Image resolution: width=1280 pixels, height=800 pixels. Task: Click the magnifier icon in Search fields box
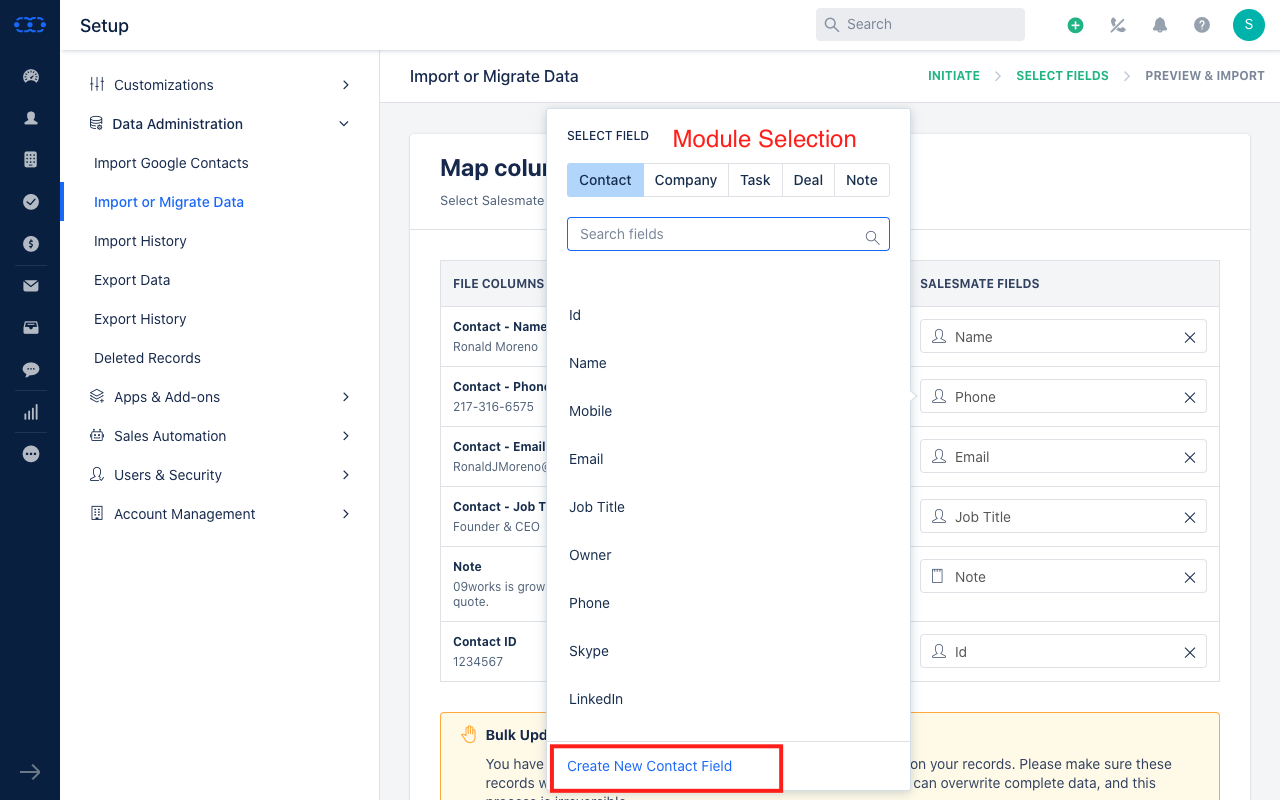click(x=872, y=236)
